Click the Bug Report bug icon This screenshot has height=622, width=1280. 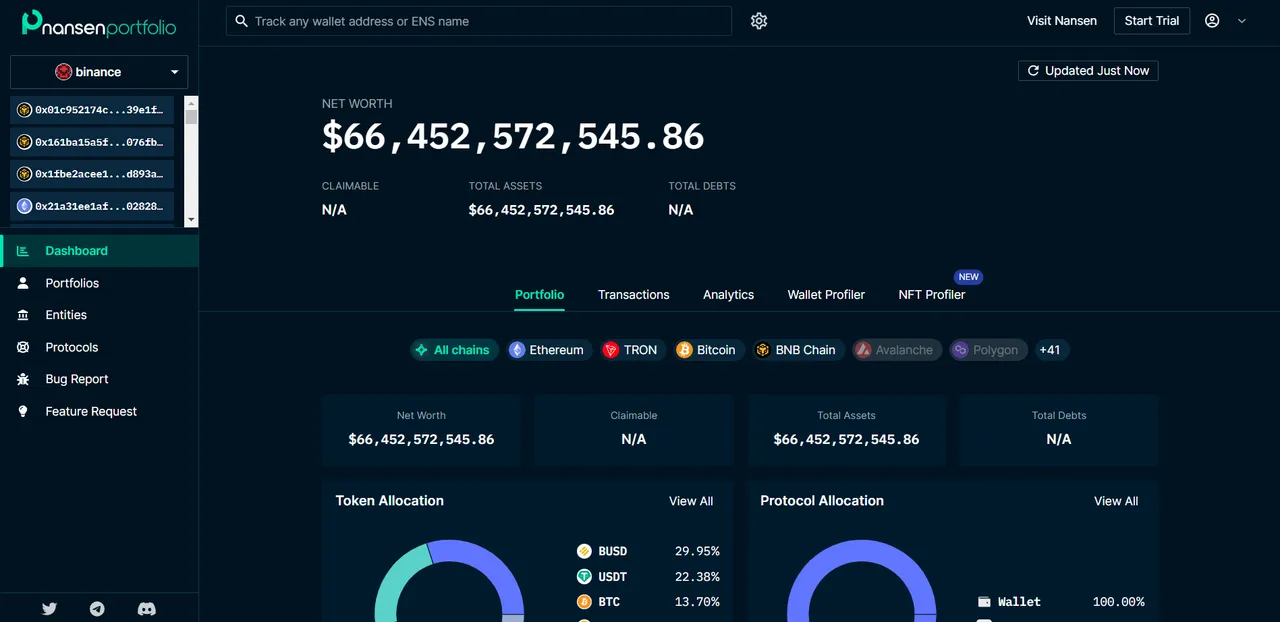(x=23, y=379)
